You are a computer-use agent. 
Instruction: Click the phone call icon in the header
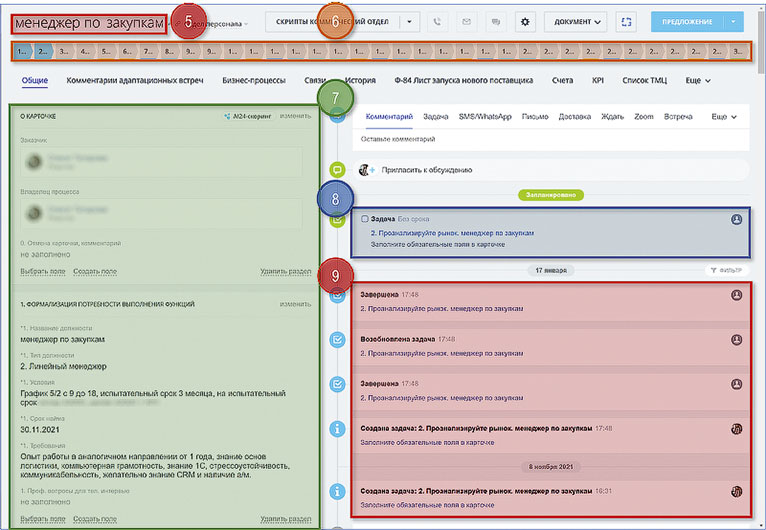tap(437, 22)
